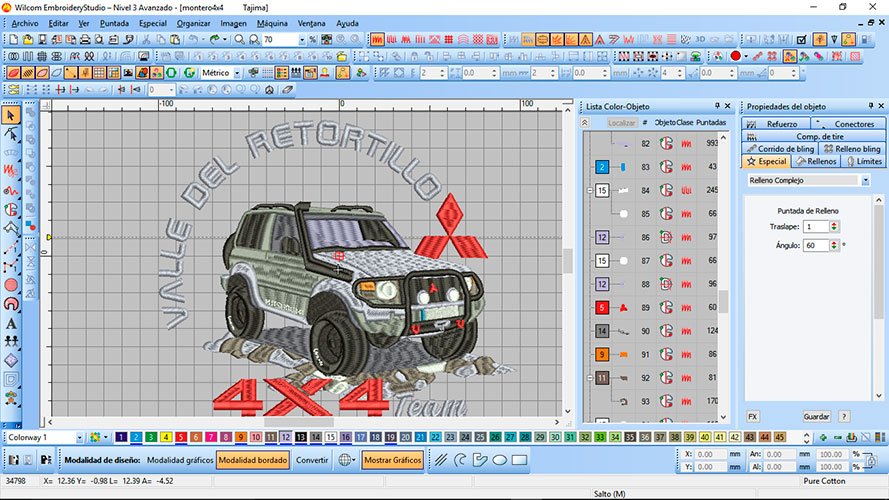This screenshot has height=500, width=889.
Task: Switch to the Rellenos tab
Action: 816,161
